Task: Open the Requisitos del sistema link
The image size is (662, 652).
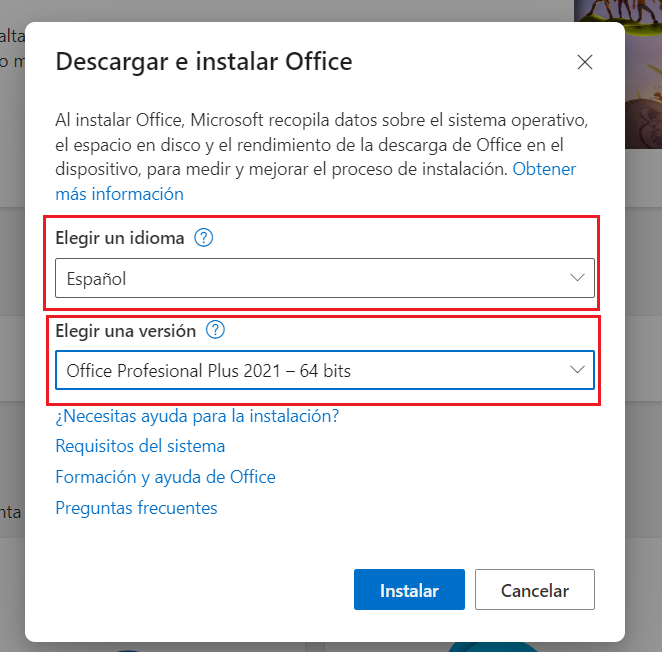Action: [x=140, y=446]
